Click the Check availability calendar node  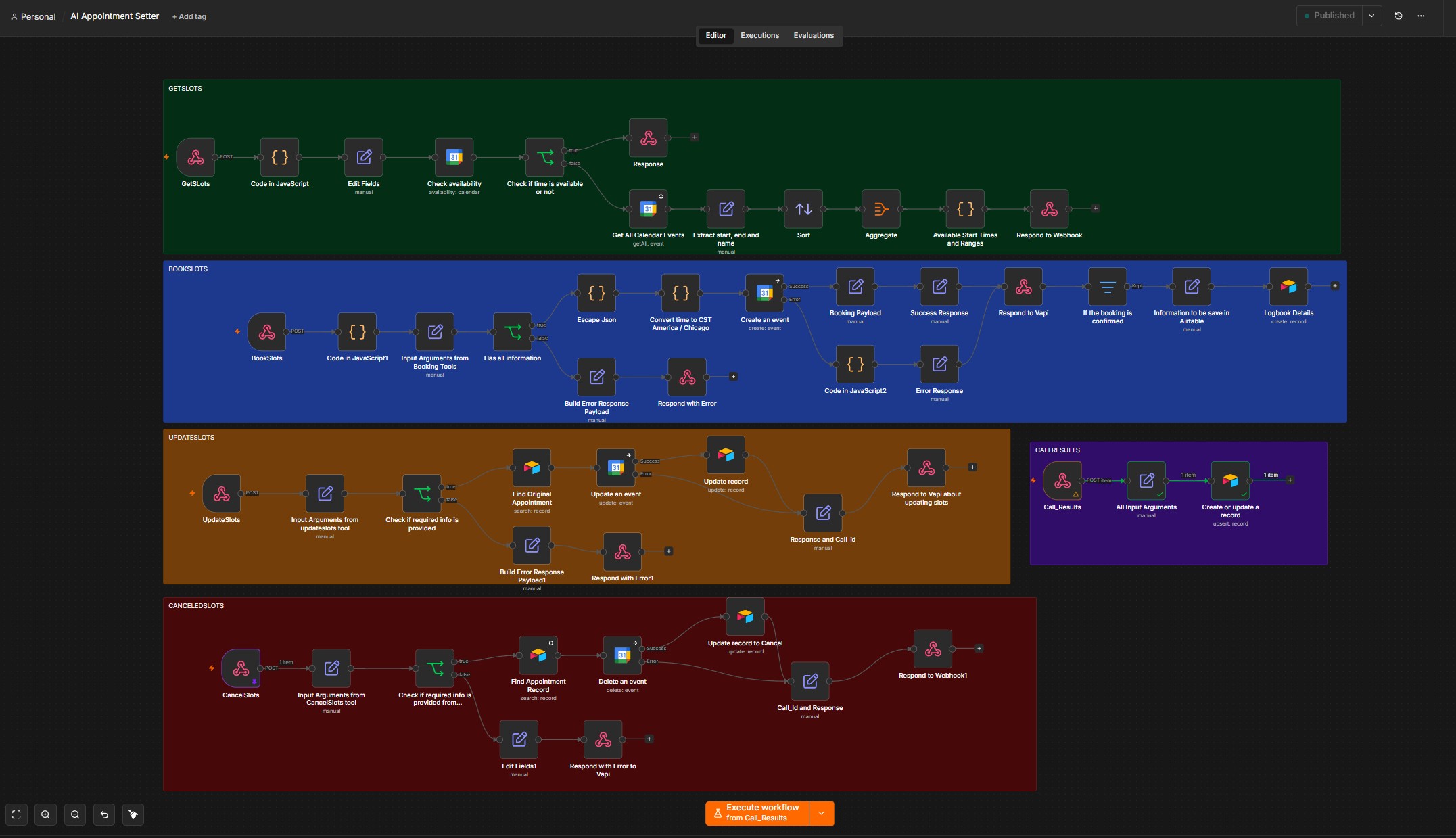pos(454,158)
